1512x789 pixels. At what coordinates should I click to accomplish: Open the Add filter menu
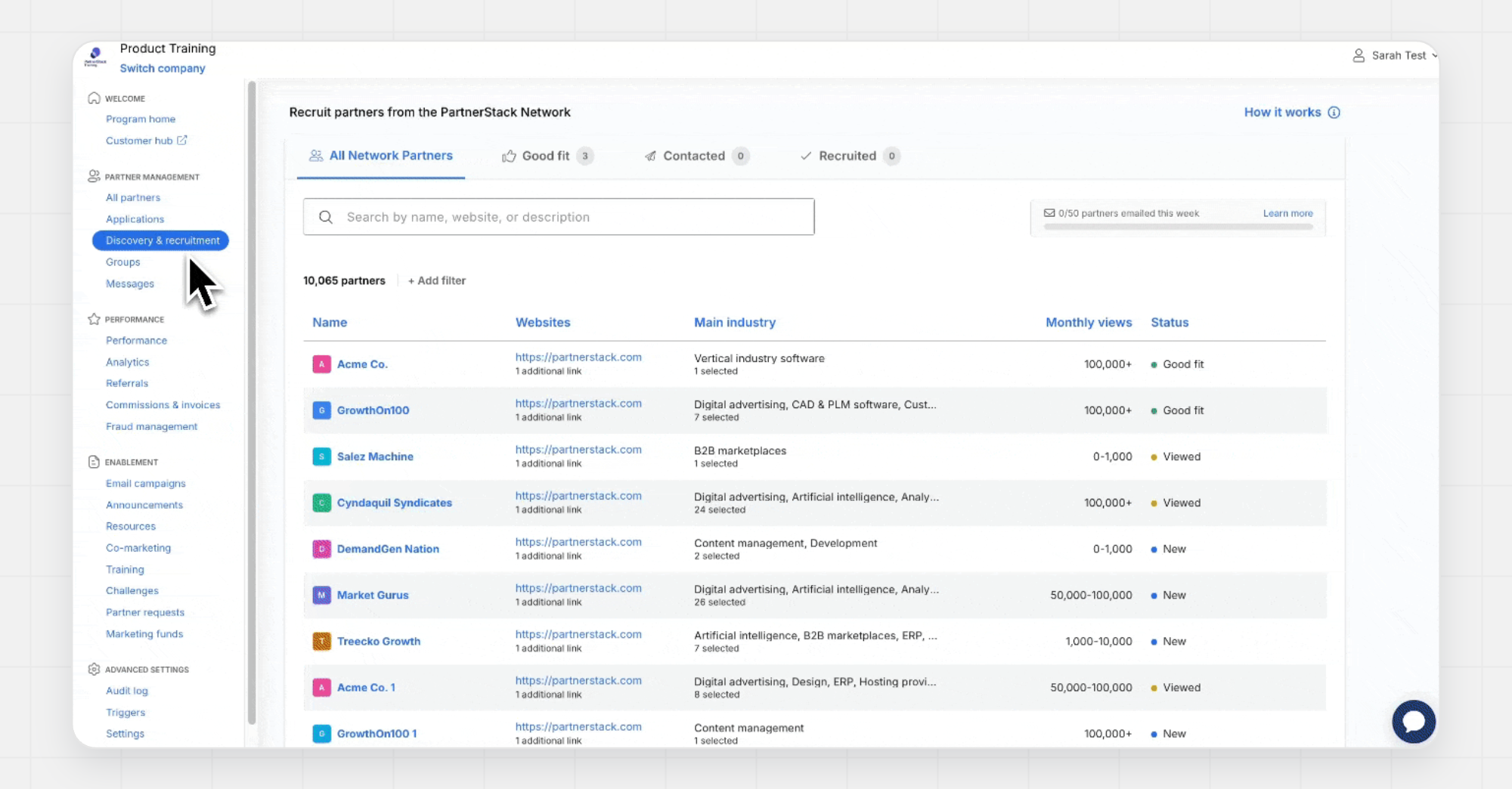coord(437,280)
